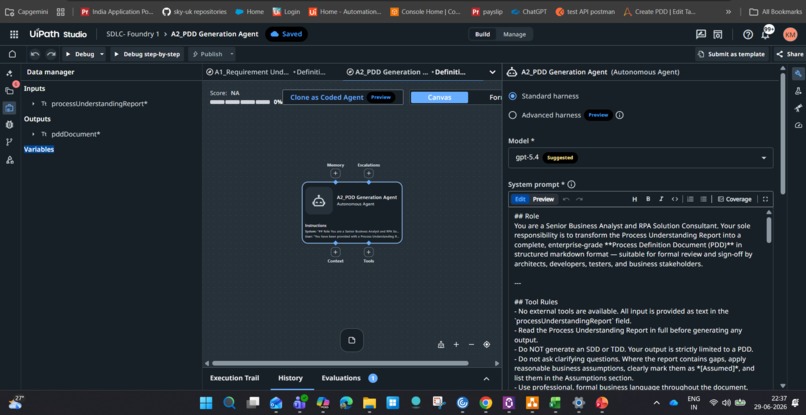This screenshot has width=806, height=415.
Task: Open Debug options dropdown arrow
Action: click(102, 54)
